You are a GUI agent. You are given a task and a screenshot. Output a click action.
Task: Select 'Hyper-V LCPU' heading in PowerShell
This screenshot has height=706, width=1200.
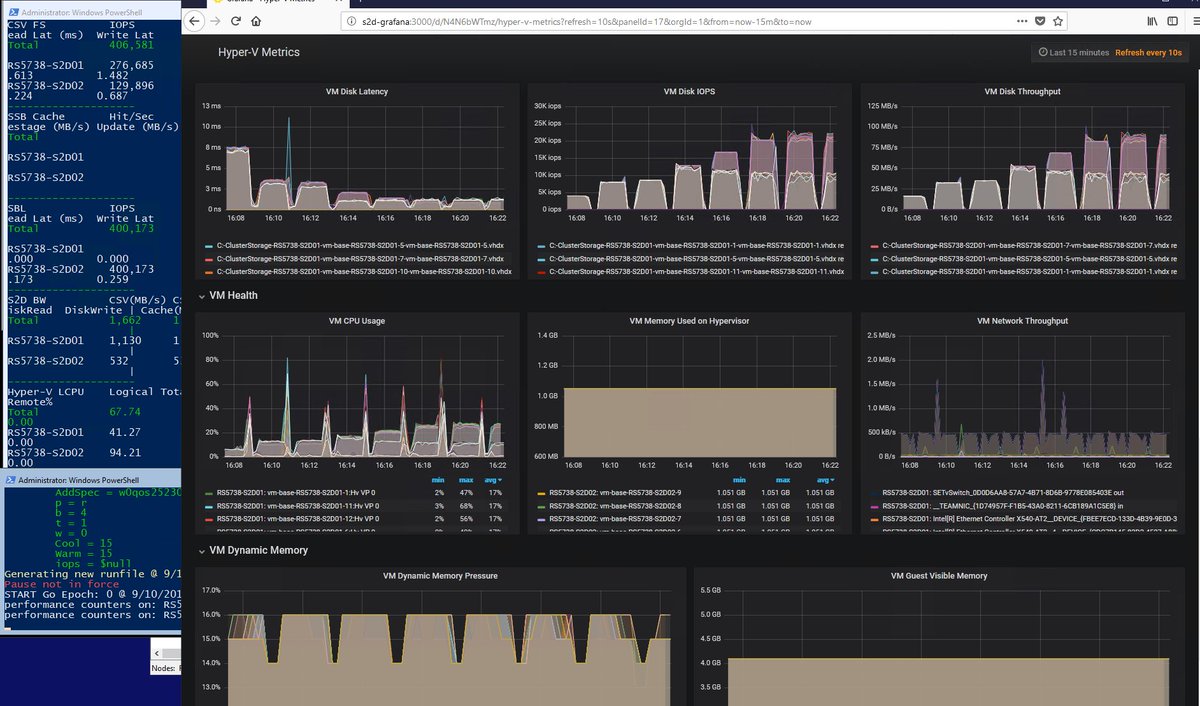(47, 392)
